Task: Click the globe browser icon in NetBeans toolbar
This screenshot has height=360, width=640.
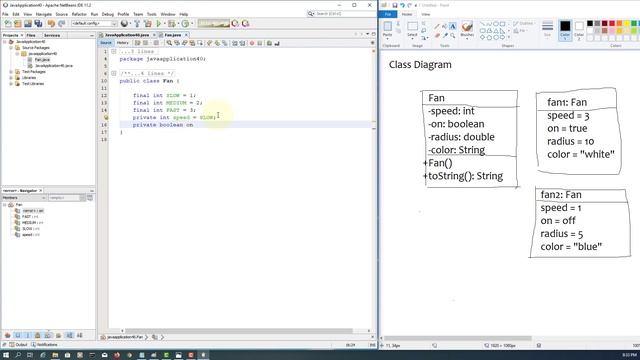Action: [x=124, y=24]
